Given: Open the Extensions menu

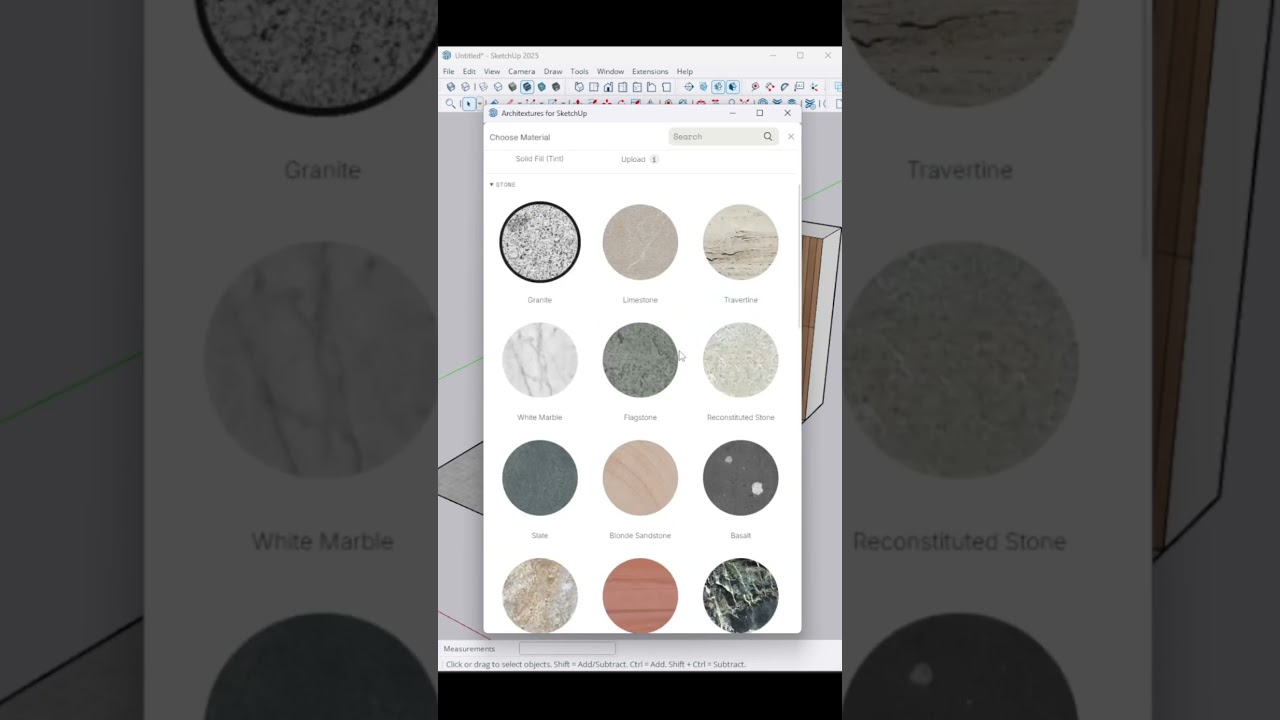Looking at the screenshot, I should [650, 72].
